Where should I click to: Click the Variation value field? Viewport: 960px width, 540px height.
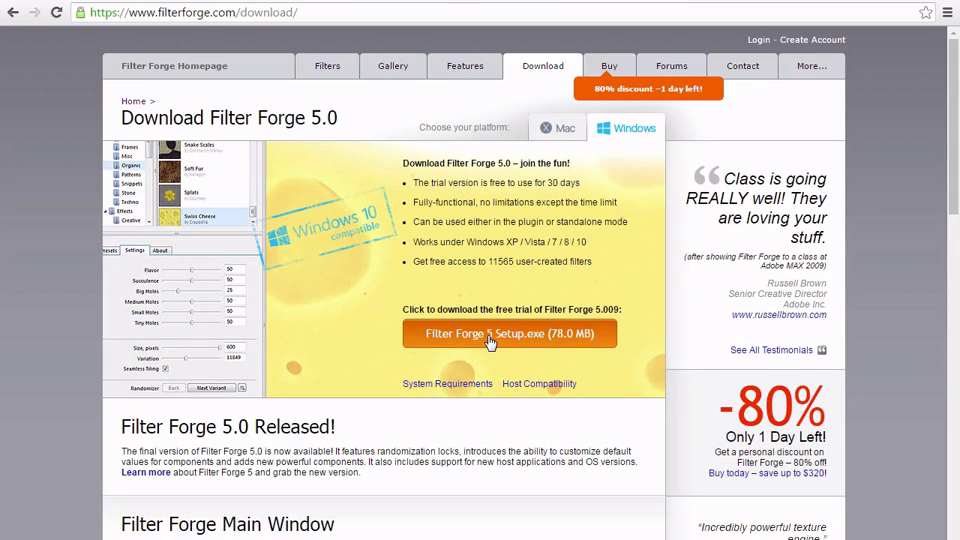(x=235, y=358)
